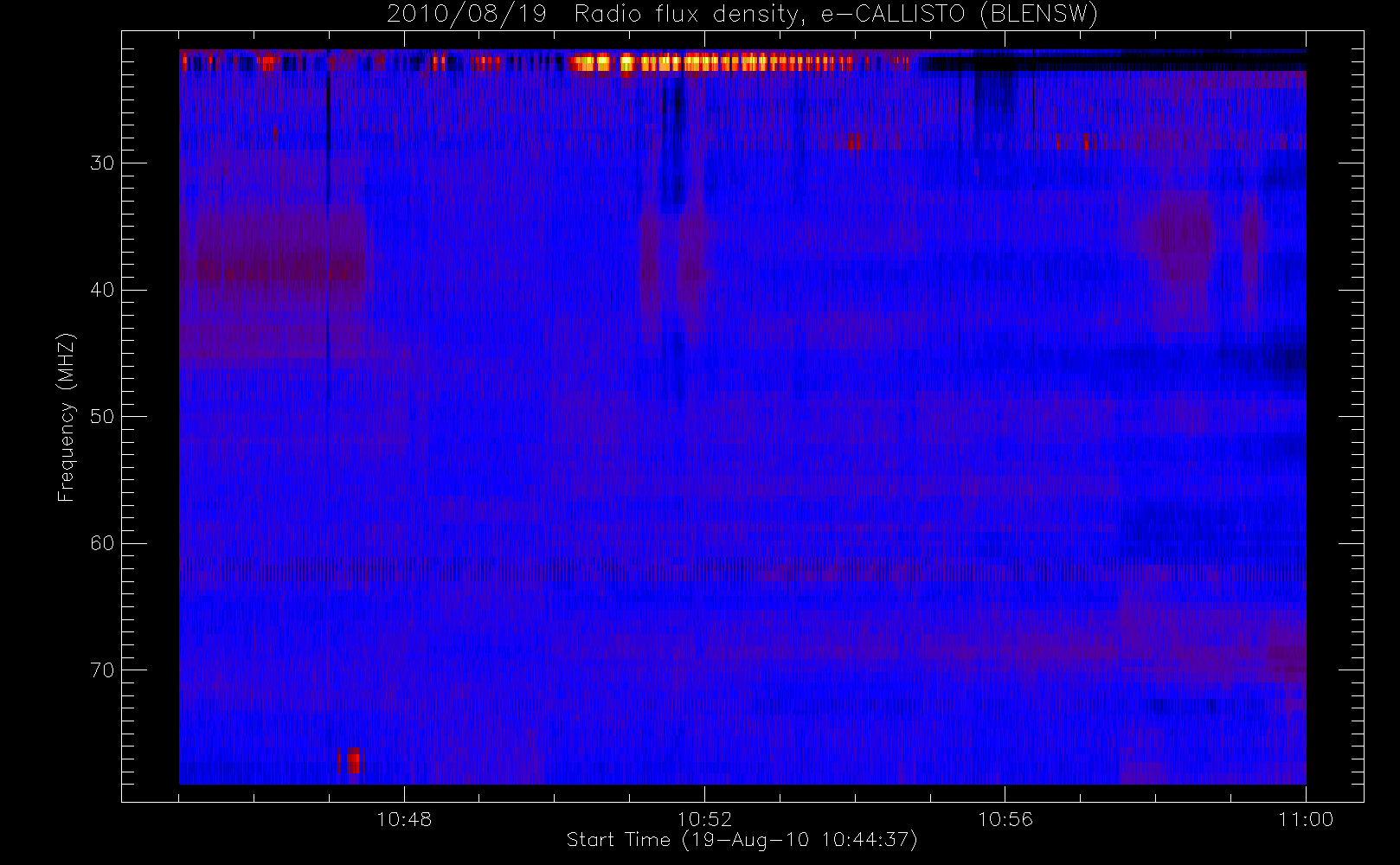
Task: Click the 11:00 time tick label
Action: 1305,819
